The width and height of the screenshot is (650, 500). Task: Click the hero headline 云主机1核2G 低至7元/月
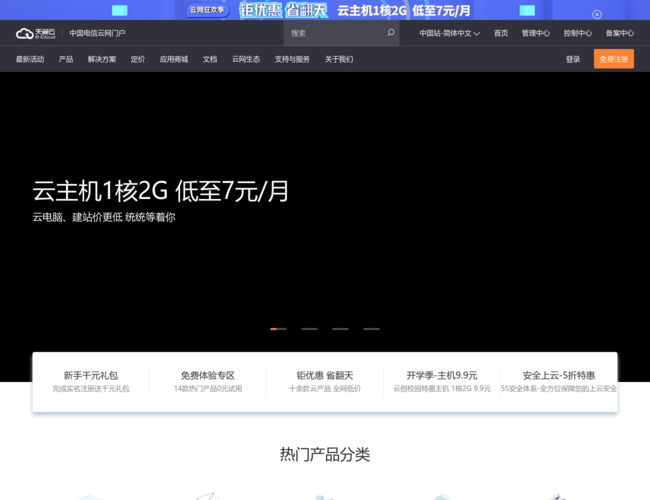pyautogui.click(x=160, y=191)
